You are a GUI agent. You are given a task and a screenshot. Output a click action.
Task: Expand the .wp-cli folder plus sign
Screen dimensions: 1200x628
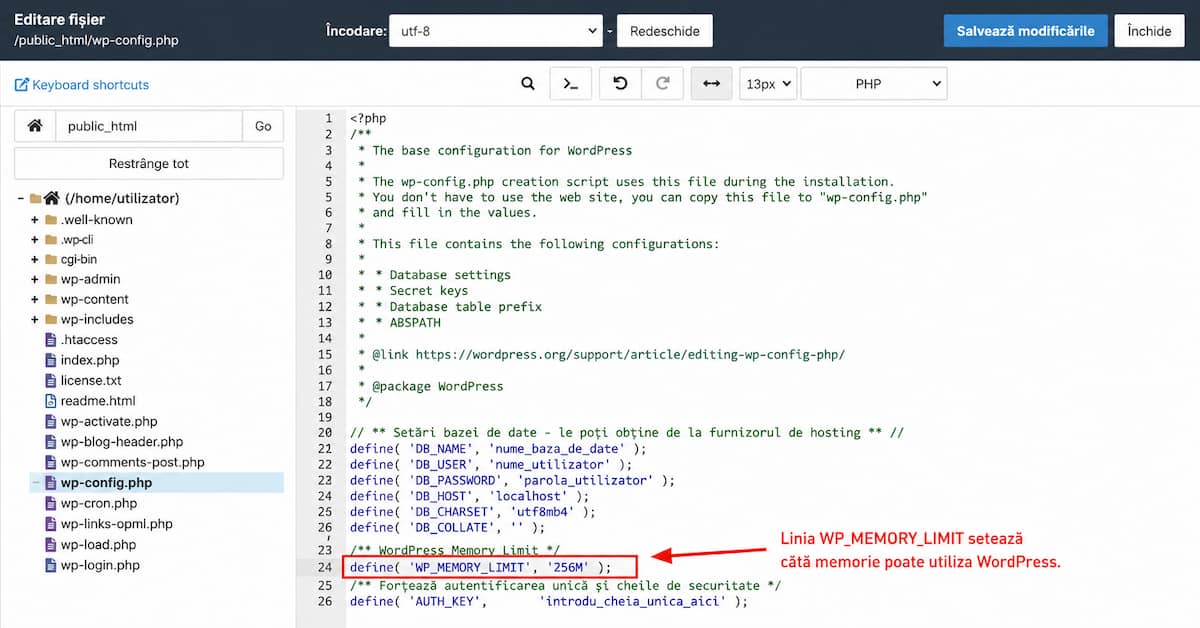[35, 240]
